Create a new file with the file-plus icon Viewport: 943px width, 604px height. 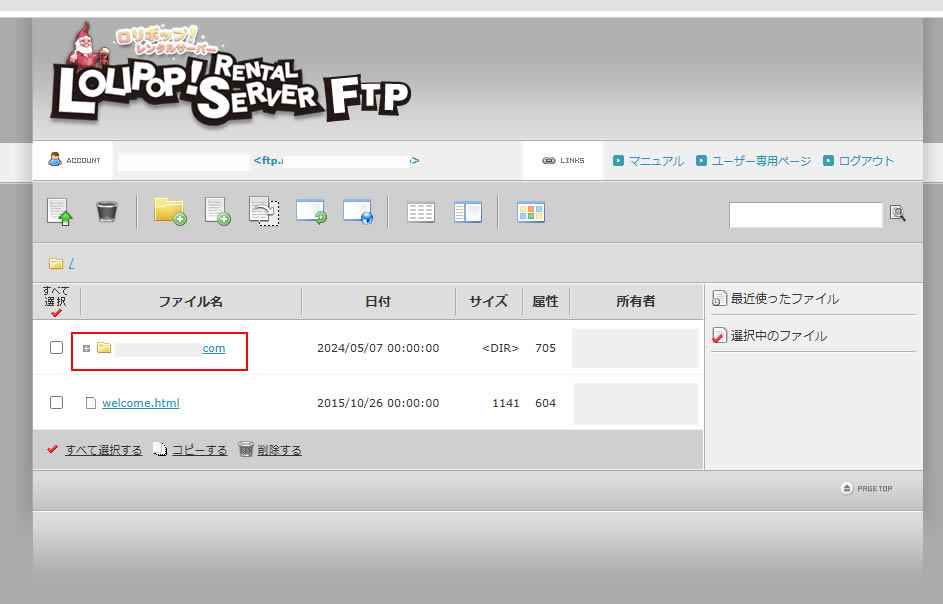pyautogui.click(x=217, y=211)
